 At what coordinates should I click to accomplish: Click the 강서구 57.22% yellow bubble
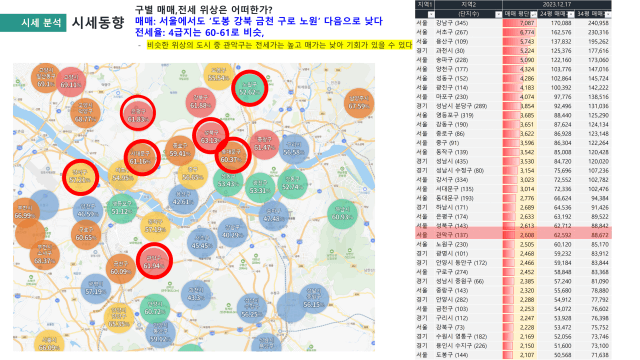pos(80,177)
